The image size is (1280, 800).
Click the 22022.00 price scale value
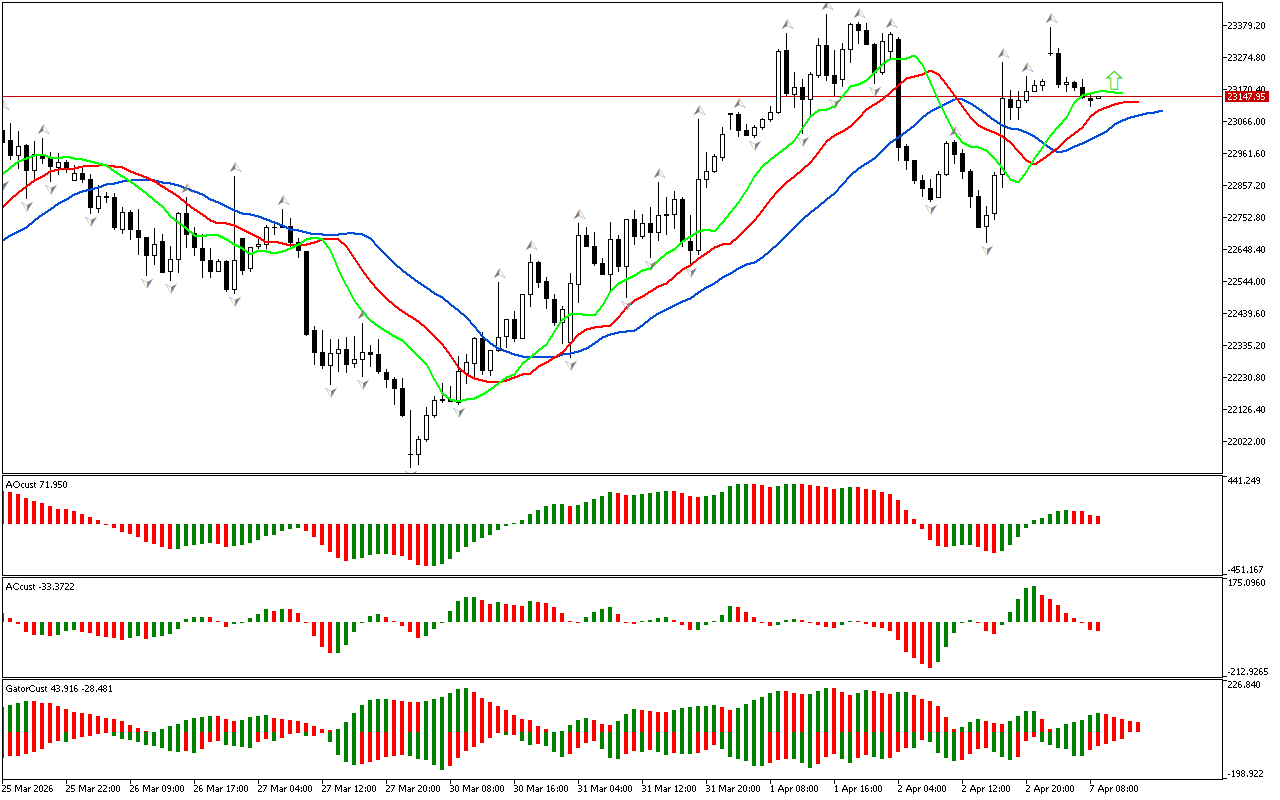1250,441
